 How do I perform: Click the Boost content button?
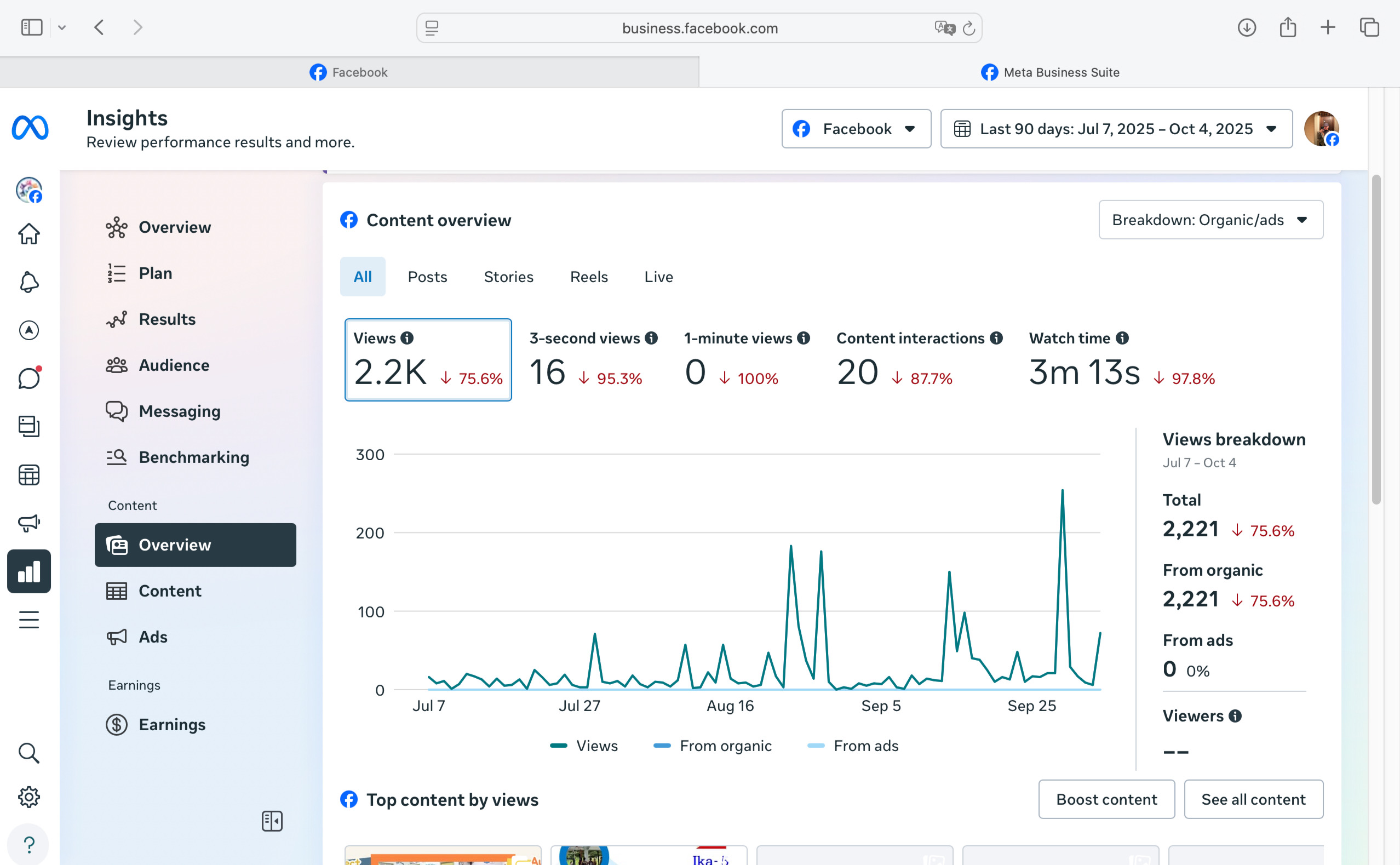pyautogui.click(x=1106, y=799)
